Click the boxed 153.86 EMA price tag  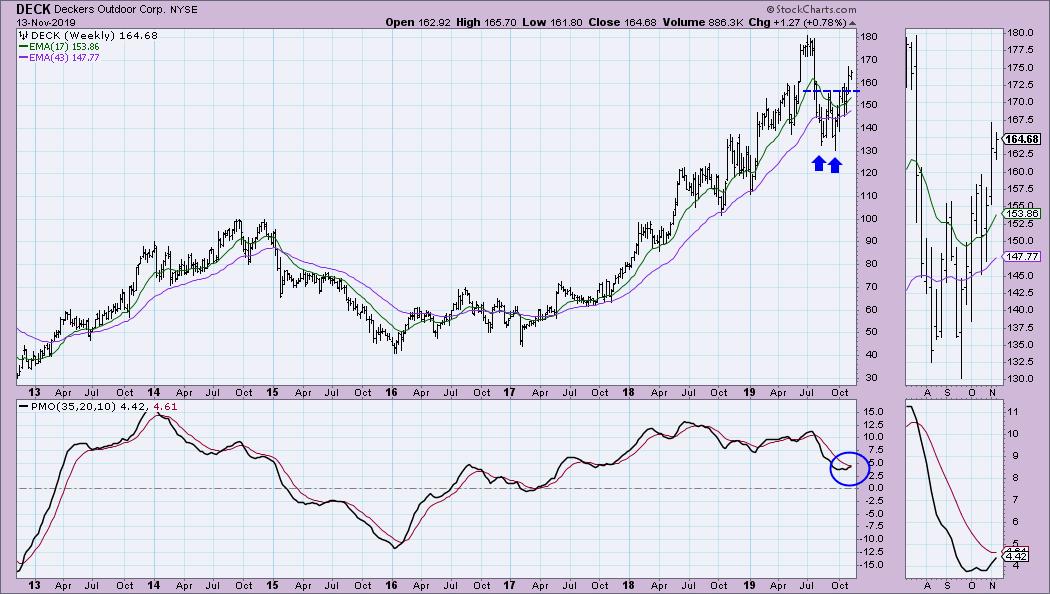(1023, 214)
